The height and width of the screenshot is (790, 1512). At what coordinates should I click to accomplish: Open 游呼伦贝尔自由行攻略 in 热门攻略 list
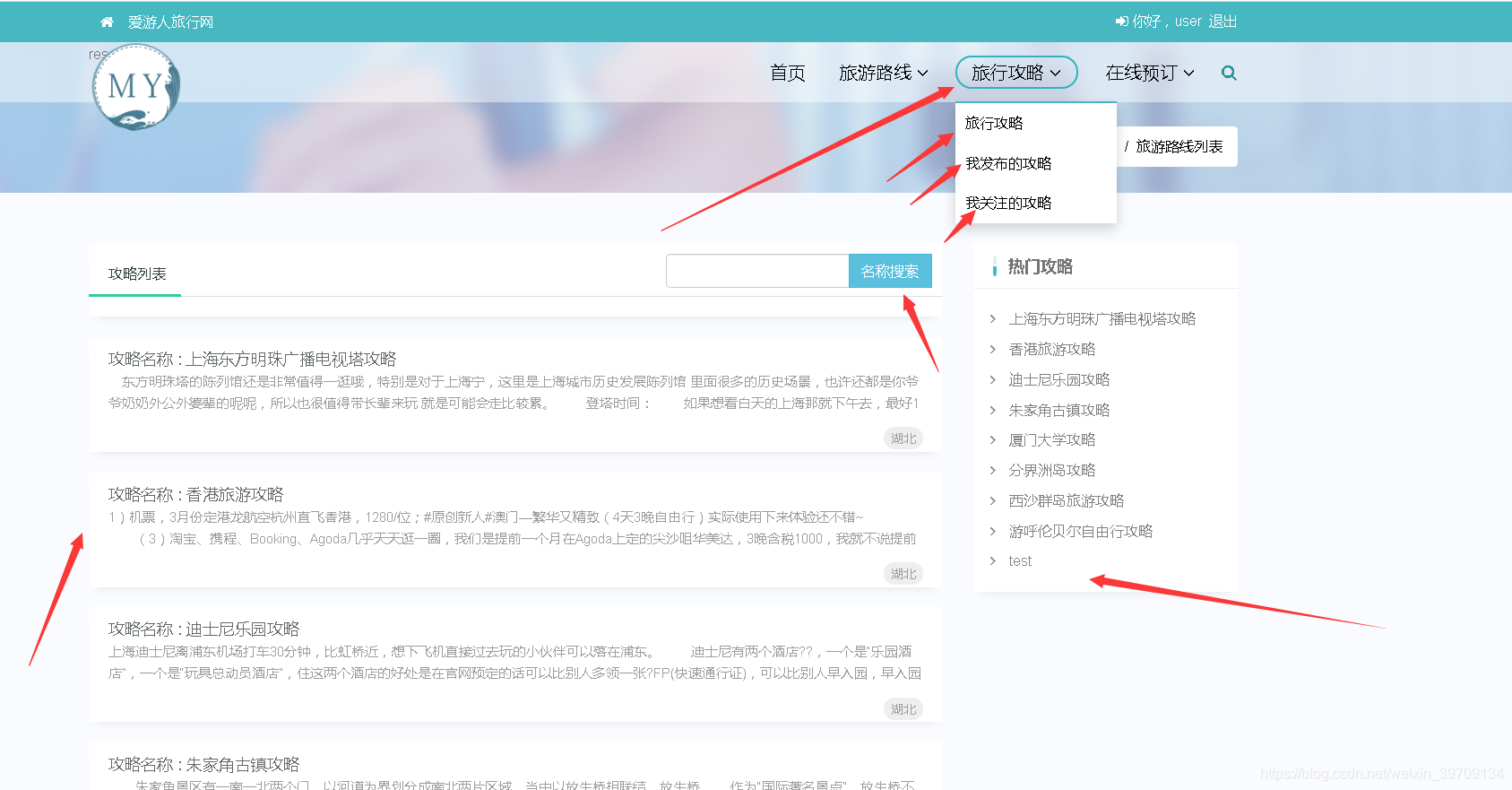[x=1080, y=532]
